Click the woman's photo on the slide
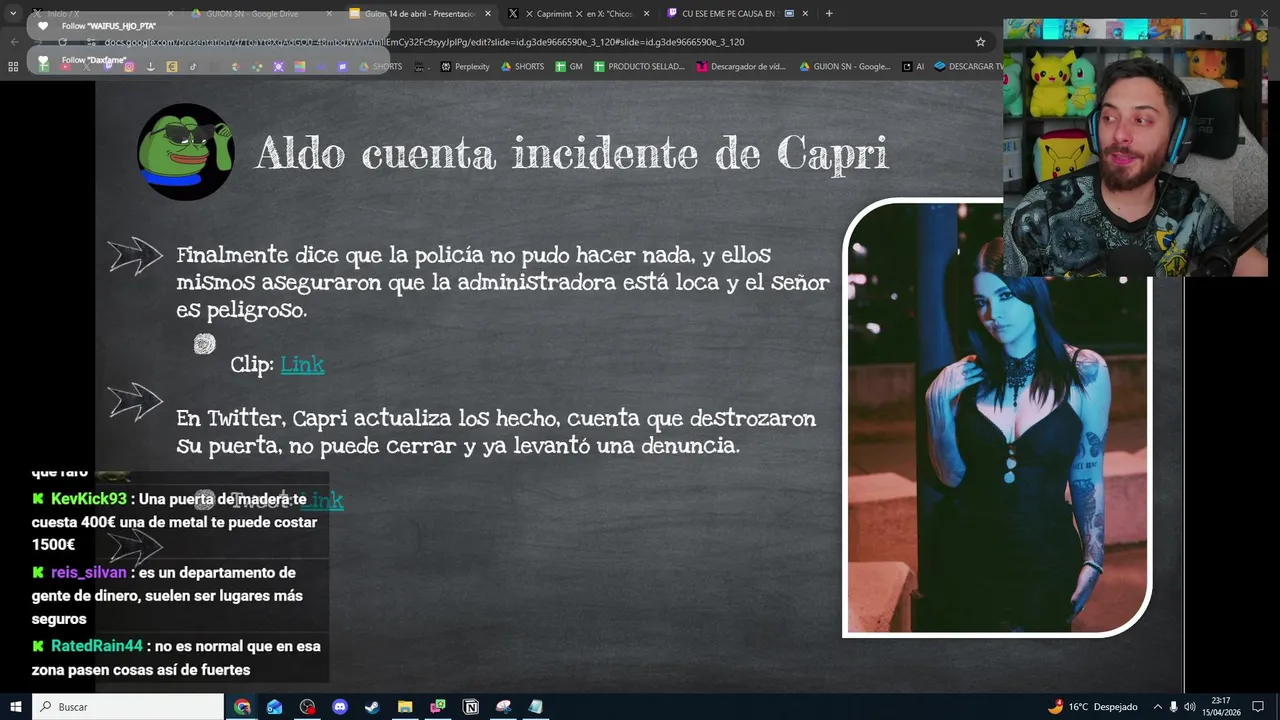 (998, 420)
